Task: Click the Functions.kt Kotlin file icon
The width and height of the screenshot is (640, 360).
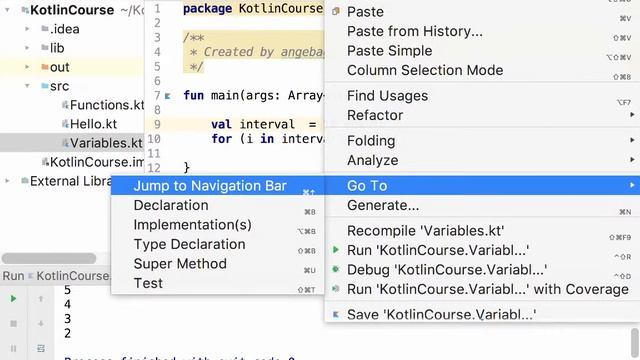Action: [x=65, y=105]
